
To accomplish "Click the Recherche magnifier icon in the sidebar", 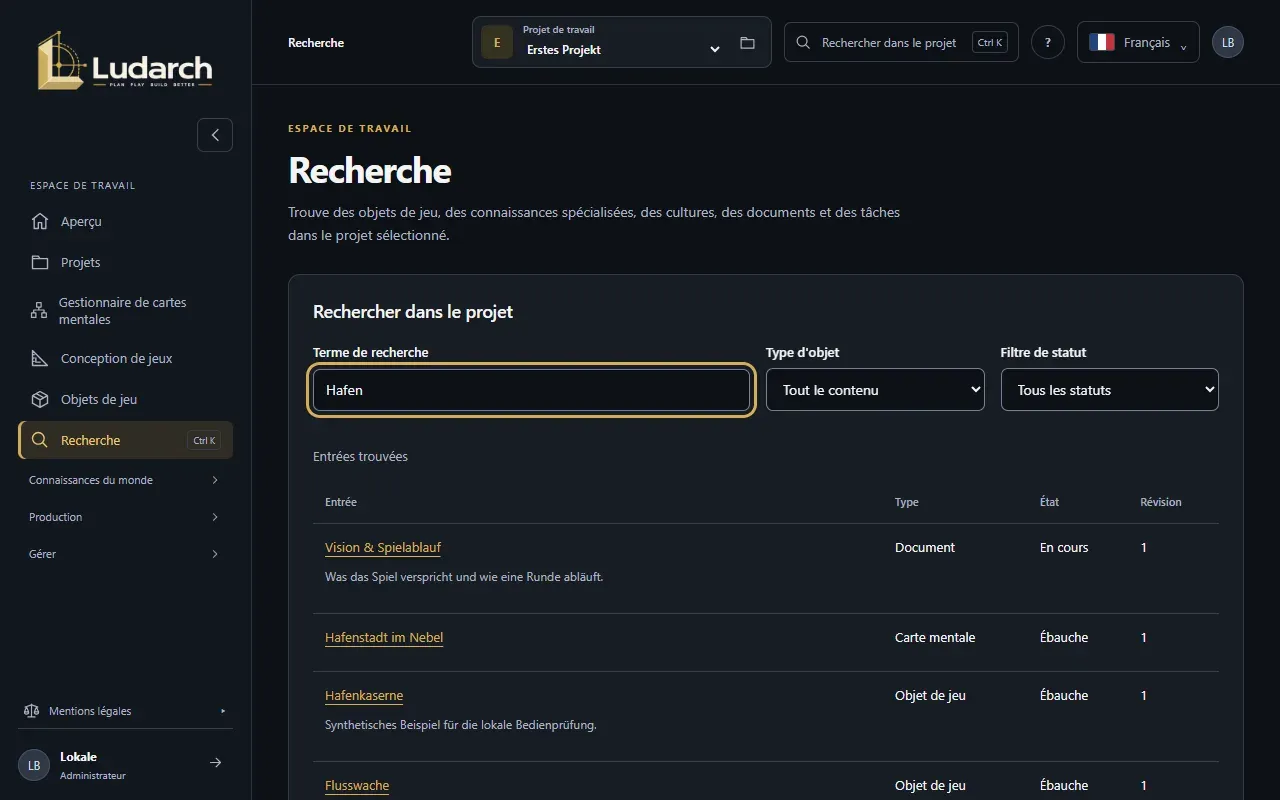I will [40, 440].
